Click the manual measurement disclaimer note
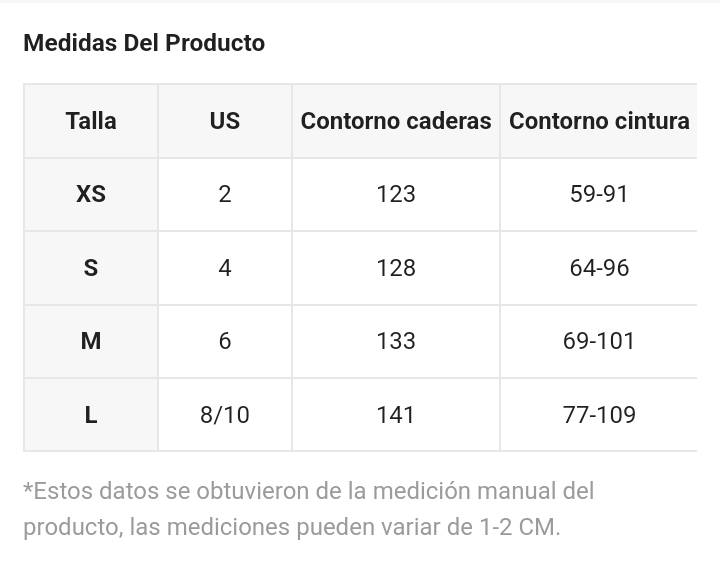Image resolution: width=720 pixels, height=581 pixels. click(x=309, y=509)
